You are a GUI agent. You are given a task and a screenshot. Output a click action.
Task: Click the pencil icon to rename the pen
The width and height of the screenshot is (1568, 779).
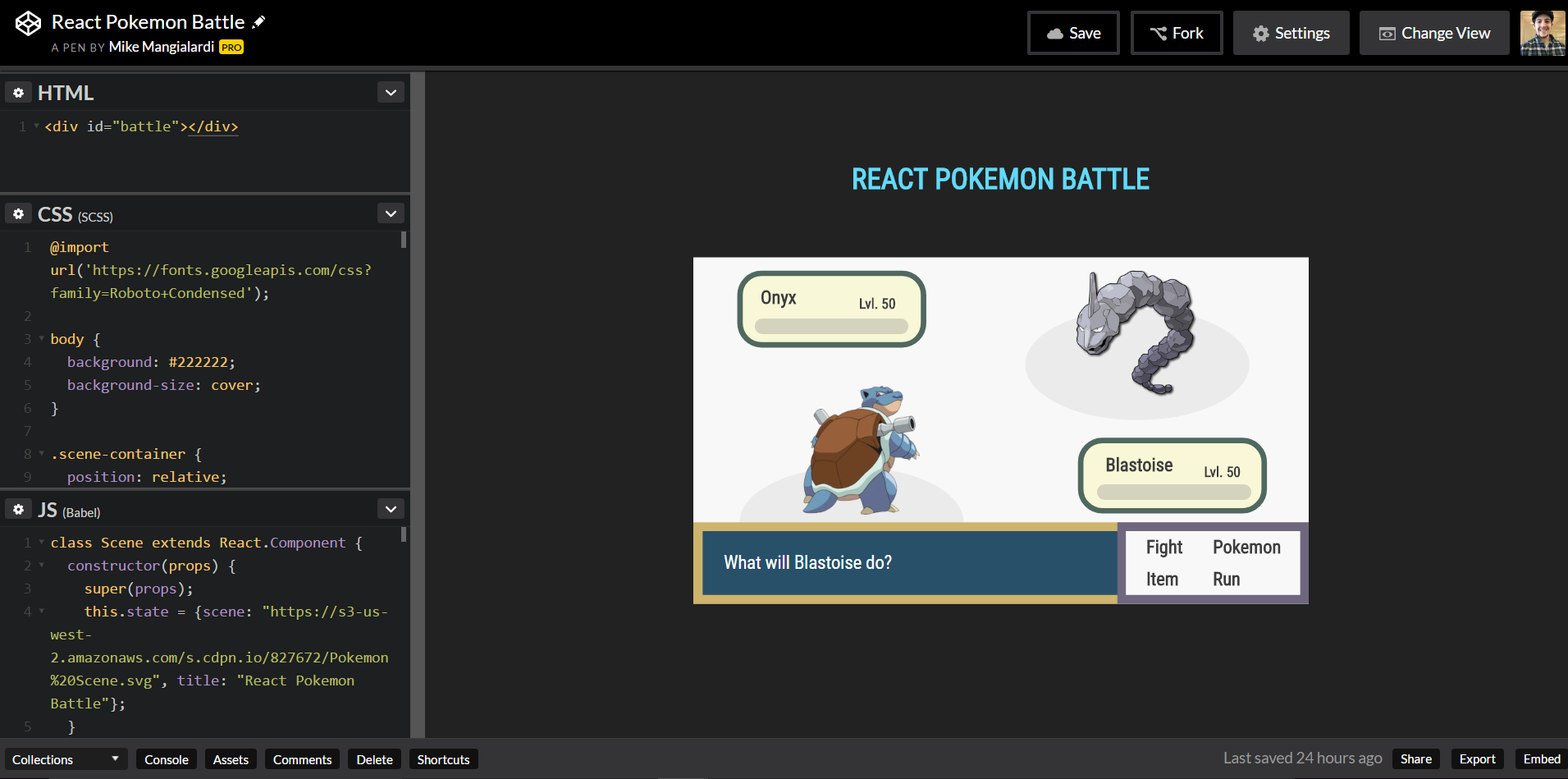point(258,21)
